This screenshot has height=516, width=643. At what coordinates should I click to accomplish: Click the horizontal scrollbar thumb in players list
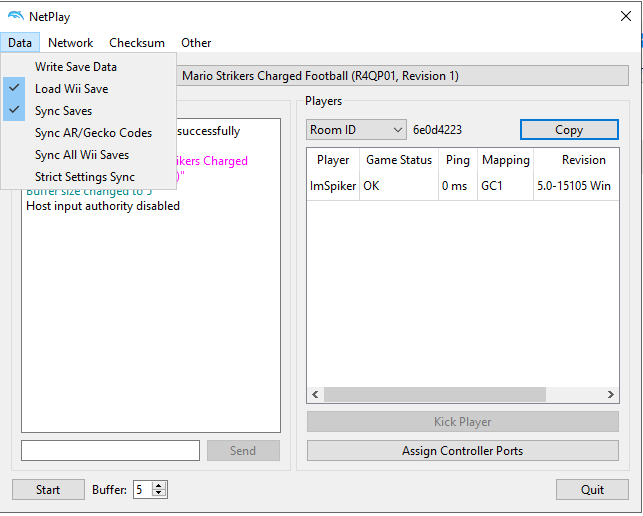pyautogui.click(x=435, y=395)
